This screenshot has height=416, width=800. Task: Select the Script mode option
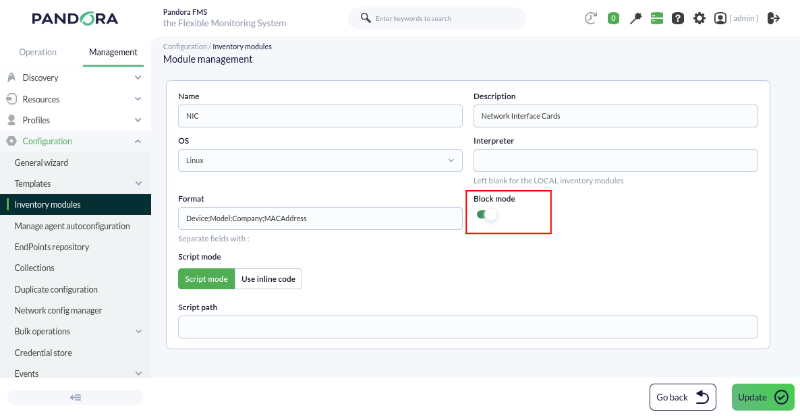coord(206,279)
